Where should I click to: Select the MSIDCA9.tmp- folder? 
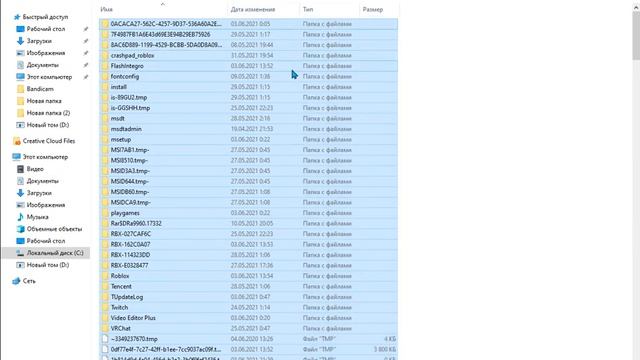tap(131, 202)
